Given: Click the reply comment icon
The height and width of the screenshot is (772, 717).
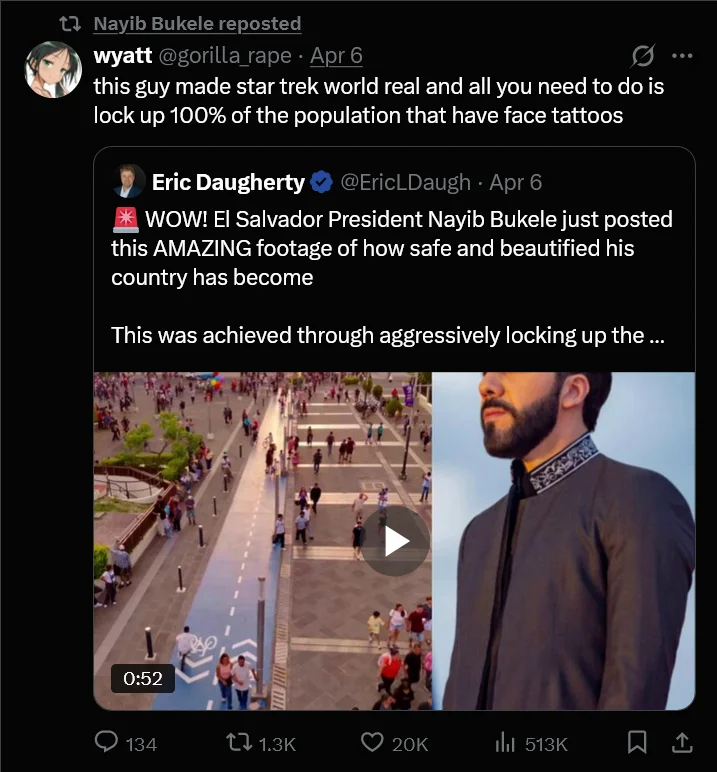Looking at the screenshot, I should click(x=107, y=743).
